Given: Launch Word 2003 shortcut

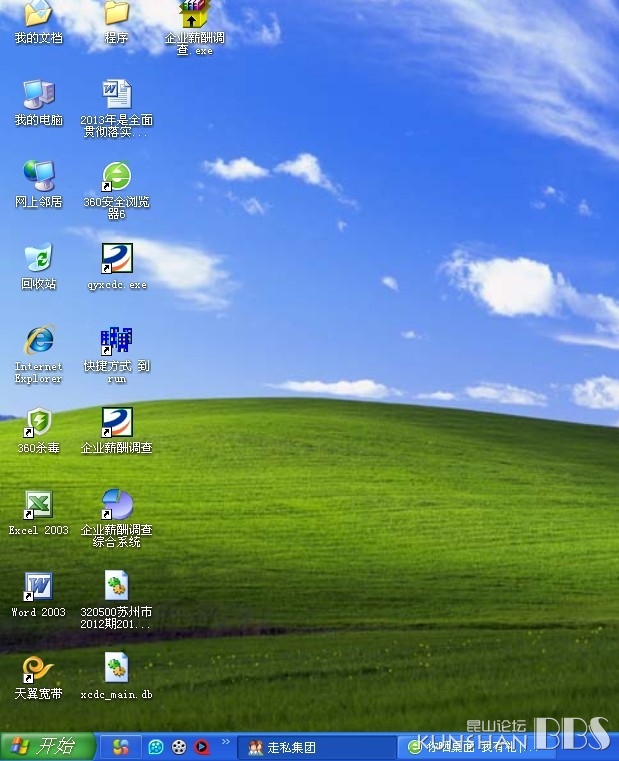Looking at the screenshot, I should pyautogui.click(x=38, y=587).
